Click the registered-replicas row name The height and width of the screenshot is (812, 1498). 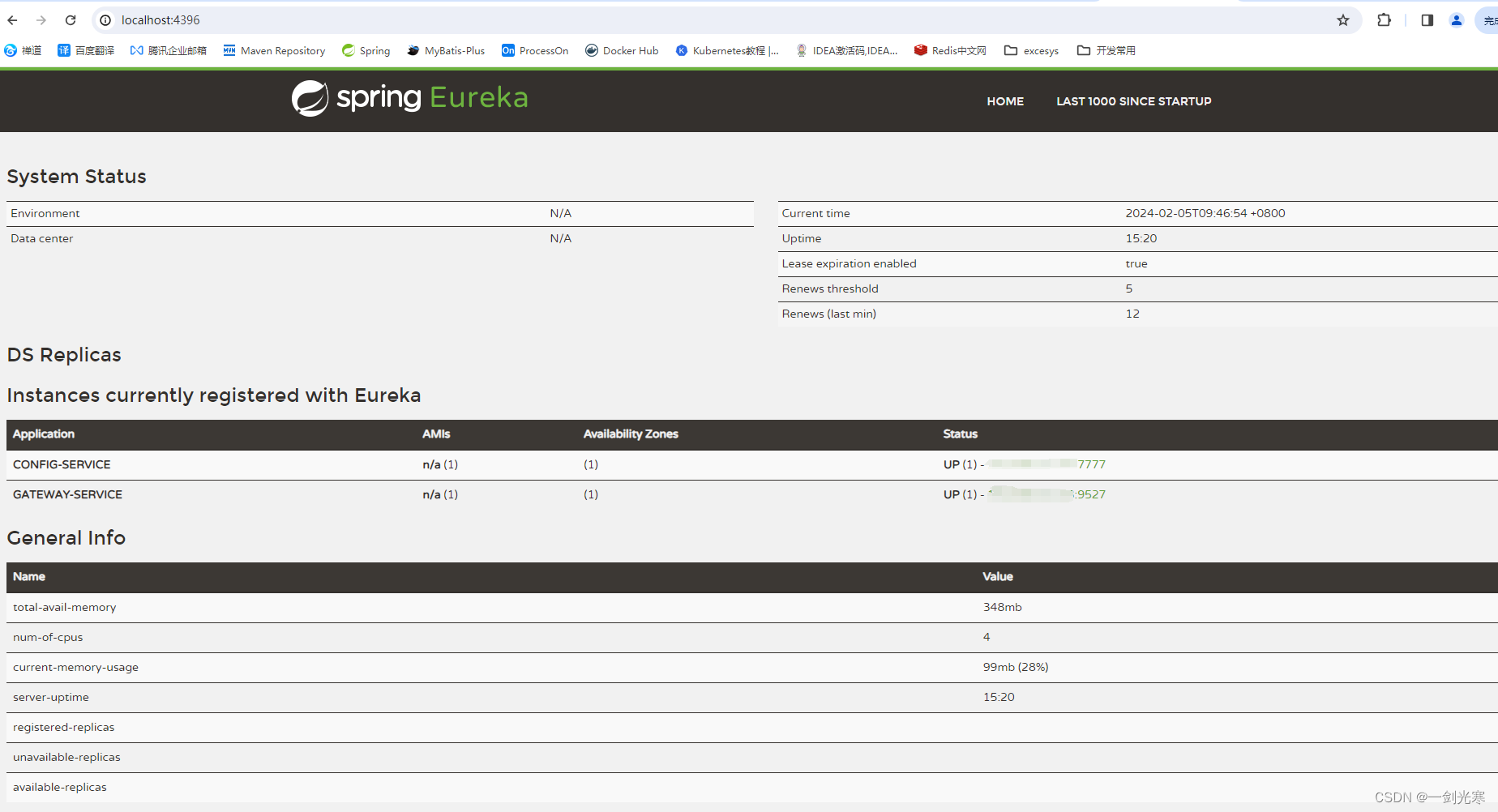(x=63, y=727)
